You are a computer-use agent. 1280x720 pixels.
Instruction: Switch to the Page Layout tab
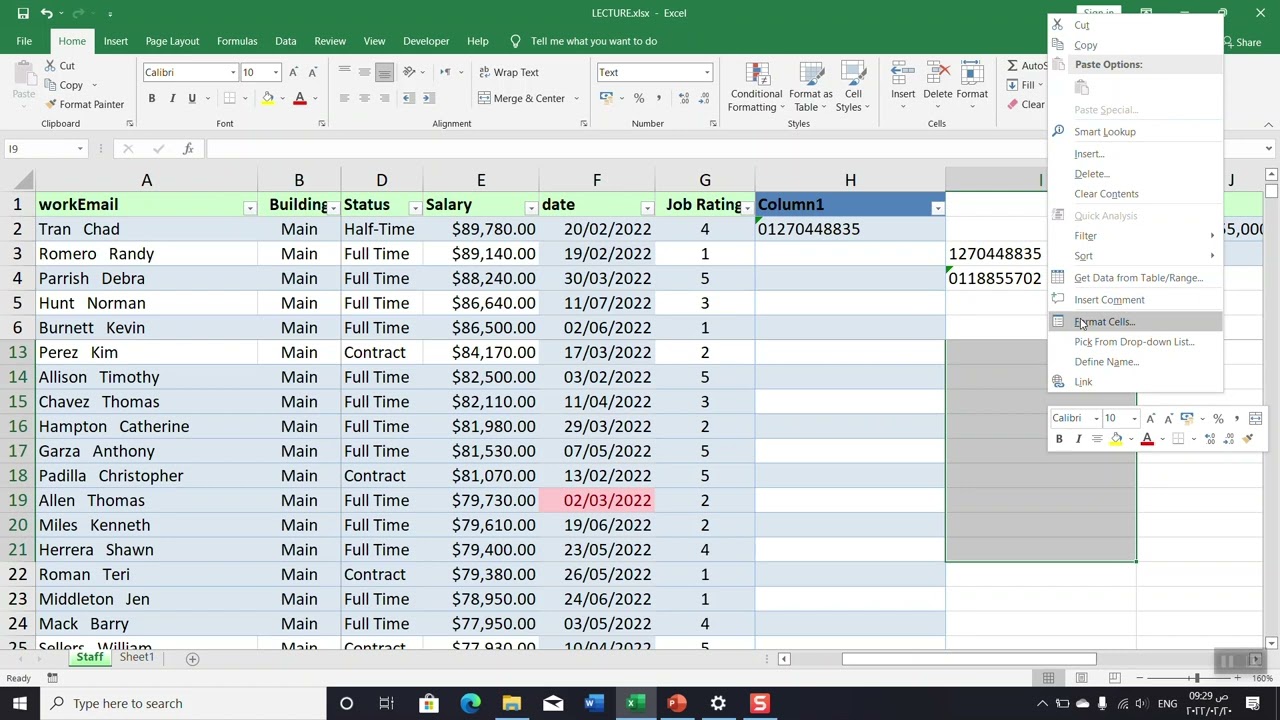click(172, 41)
